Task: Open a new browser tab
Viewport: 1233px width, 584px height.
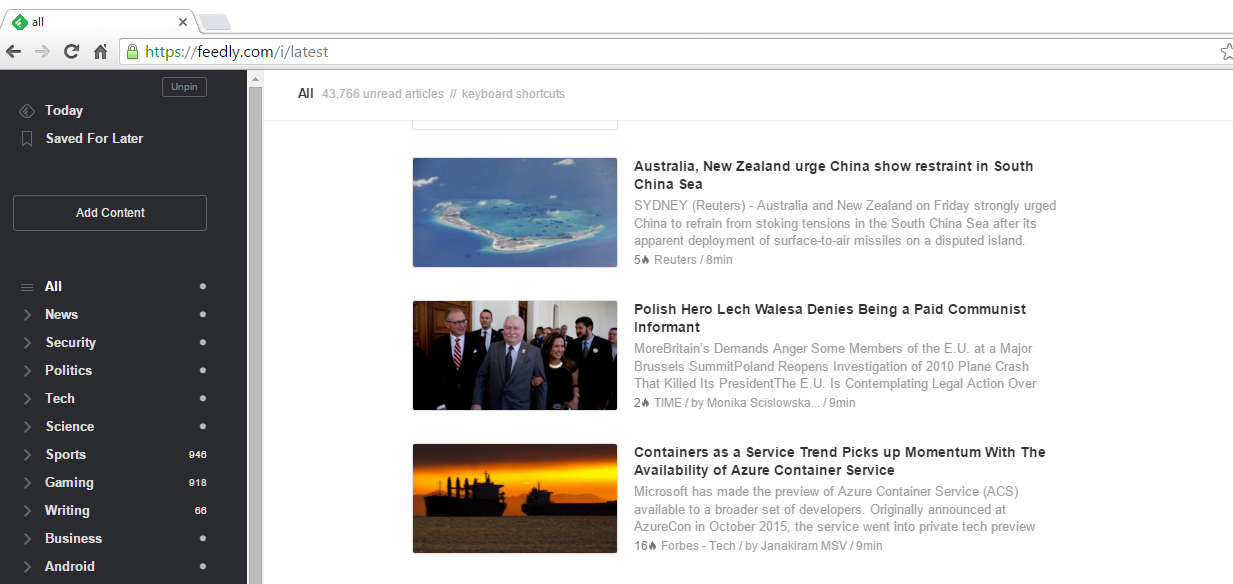Action: click(214, 22)
